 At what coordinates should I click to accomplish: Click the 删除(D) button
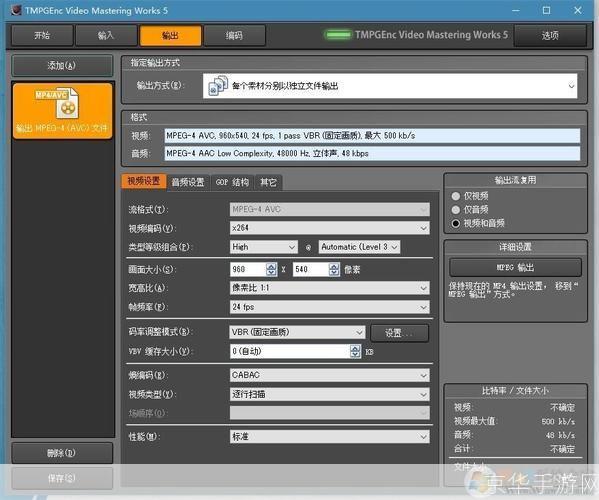pos(62,453)
